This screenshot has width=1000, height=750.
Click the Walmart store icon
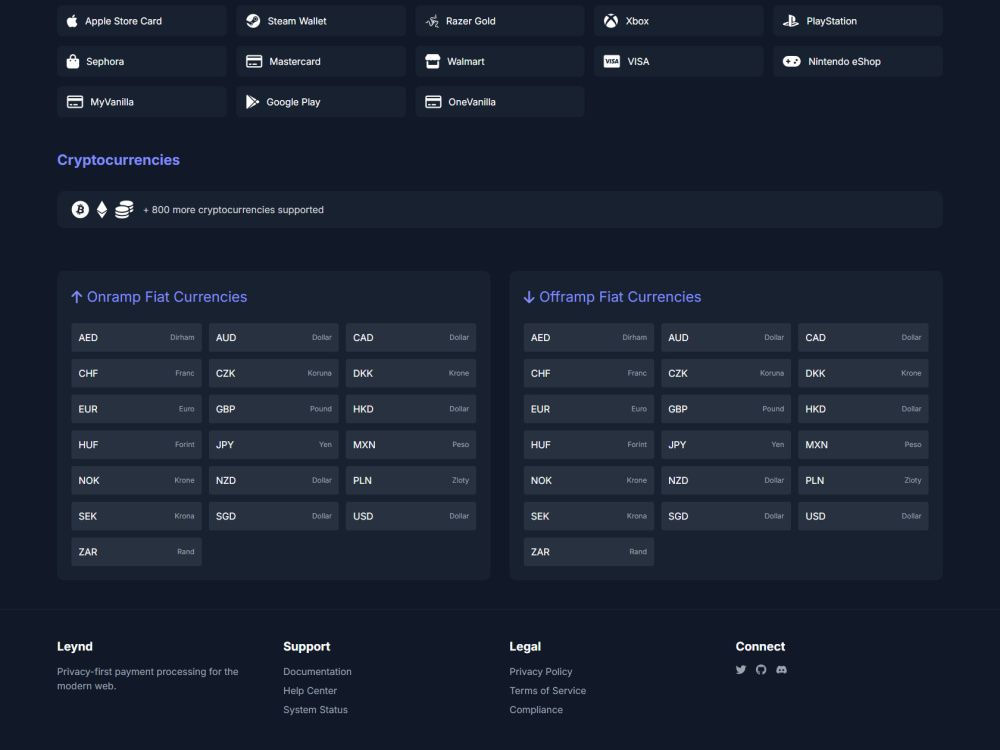[x=432, y=61]
